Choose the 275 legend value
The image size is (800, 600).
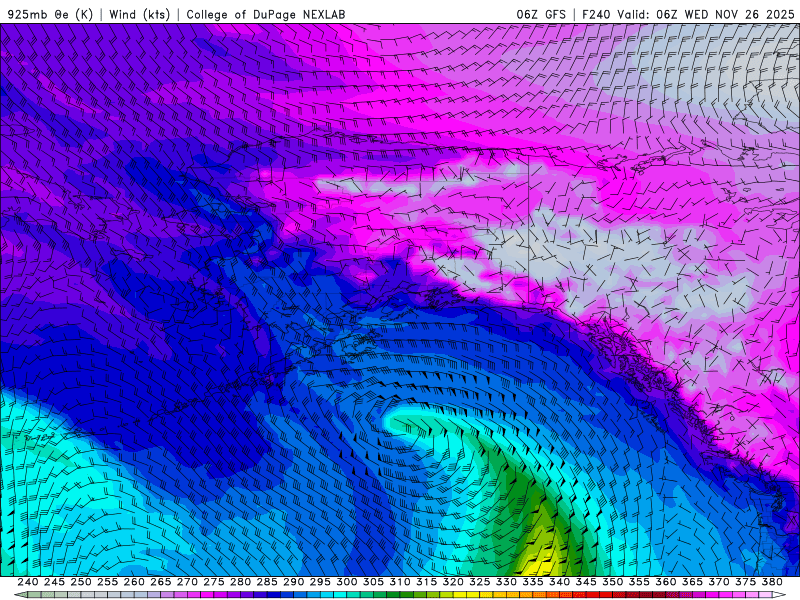point(214,582)
